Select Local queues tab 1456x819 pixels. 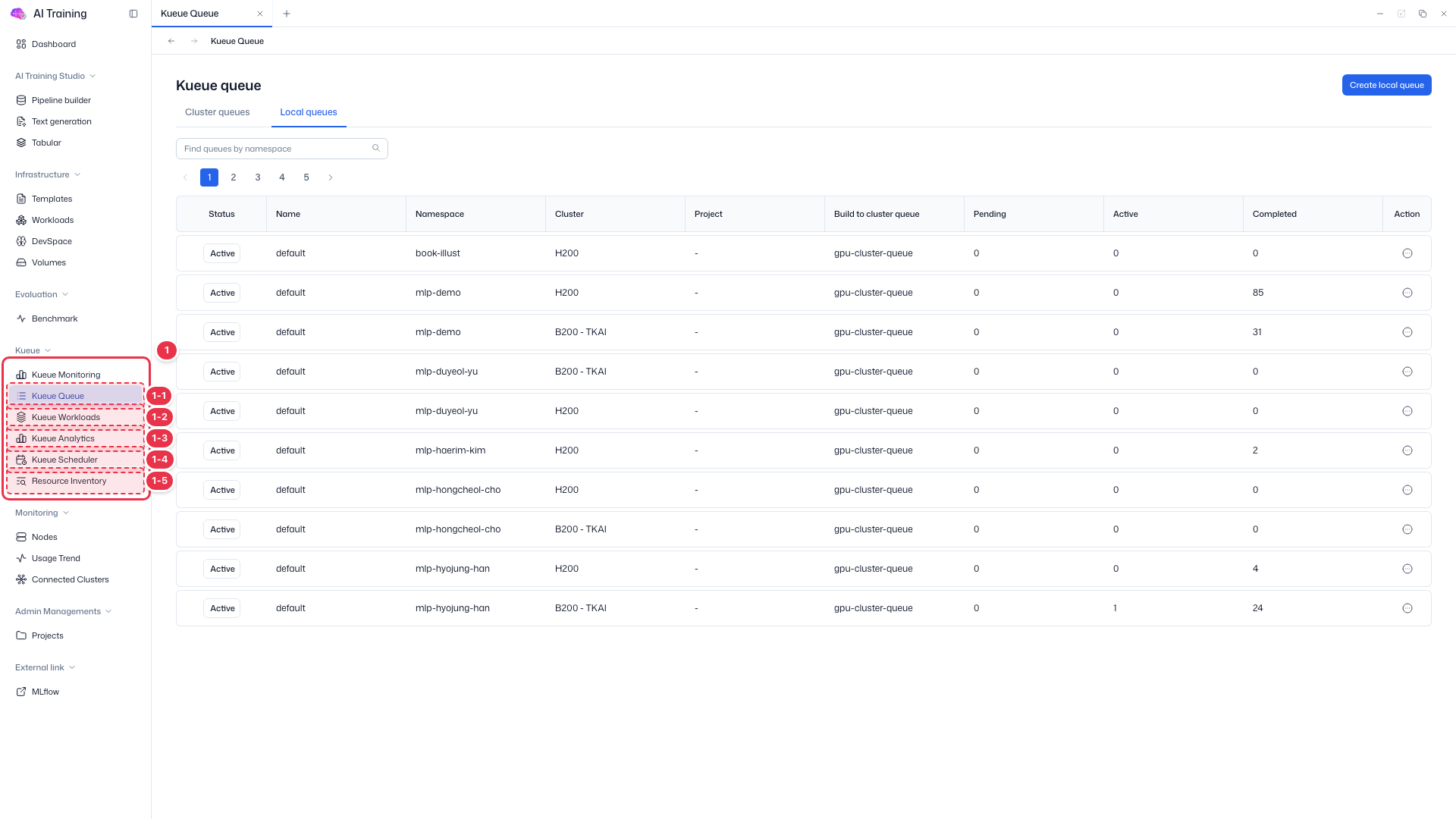coord(309,112)
